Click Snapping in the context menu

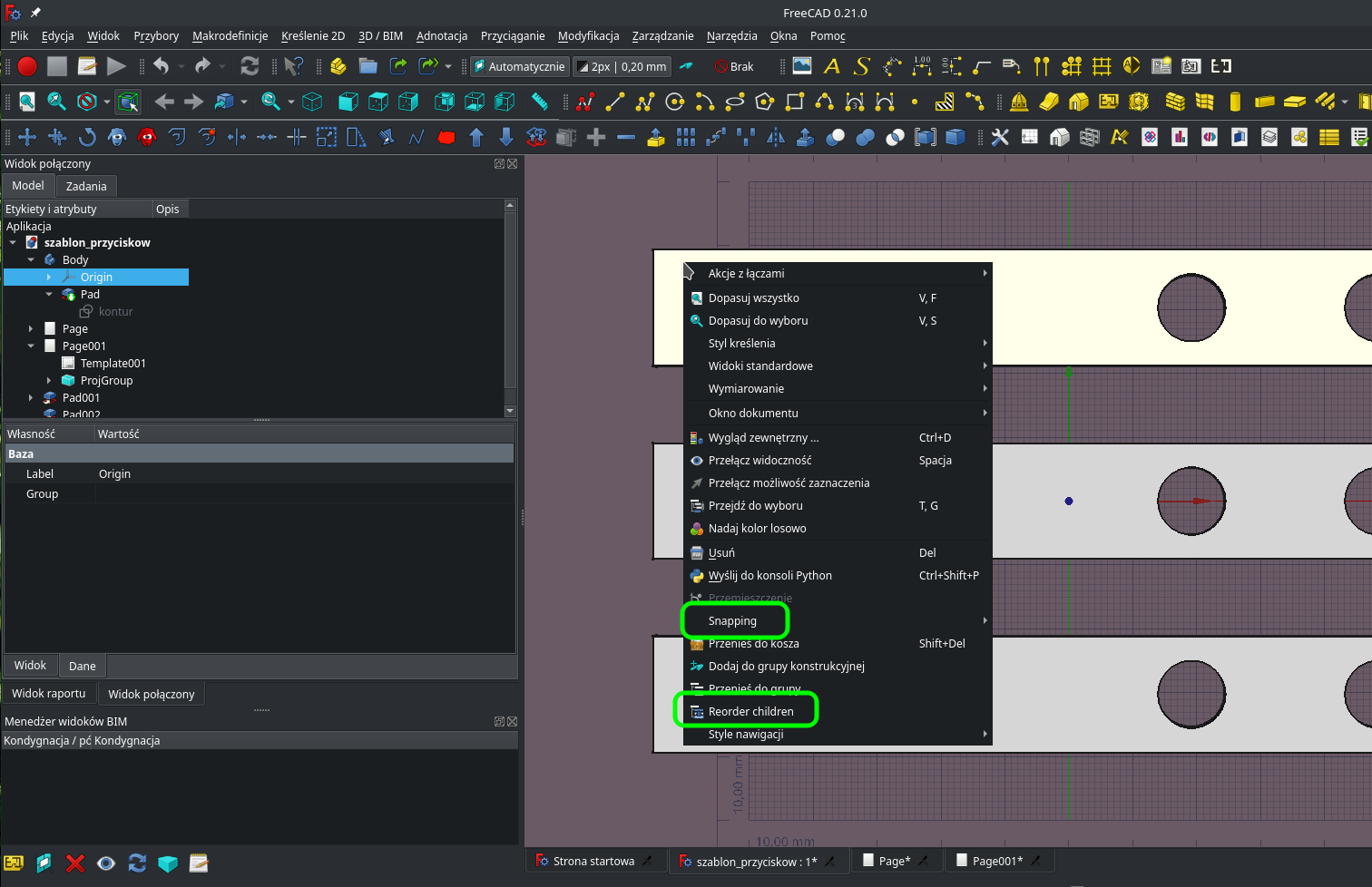pyautogui.click(x=735, y=620)
